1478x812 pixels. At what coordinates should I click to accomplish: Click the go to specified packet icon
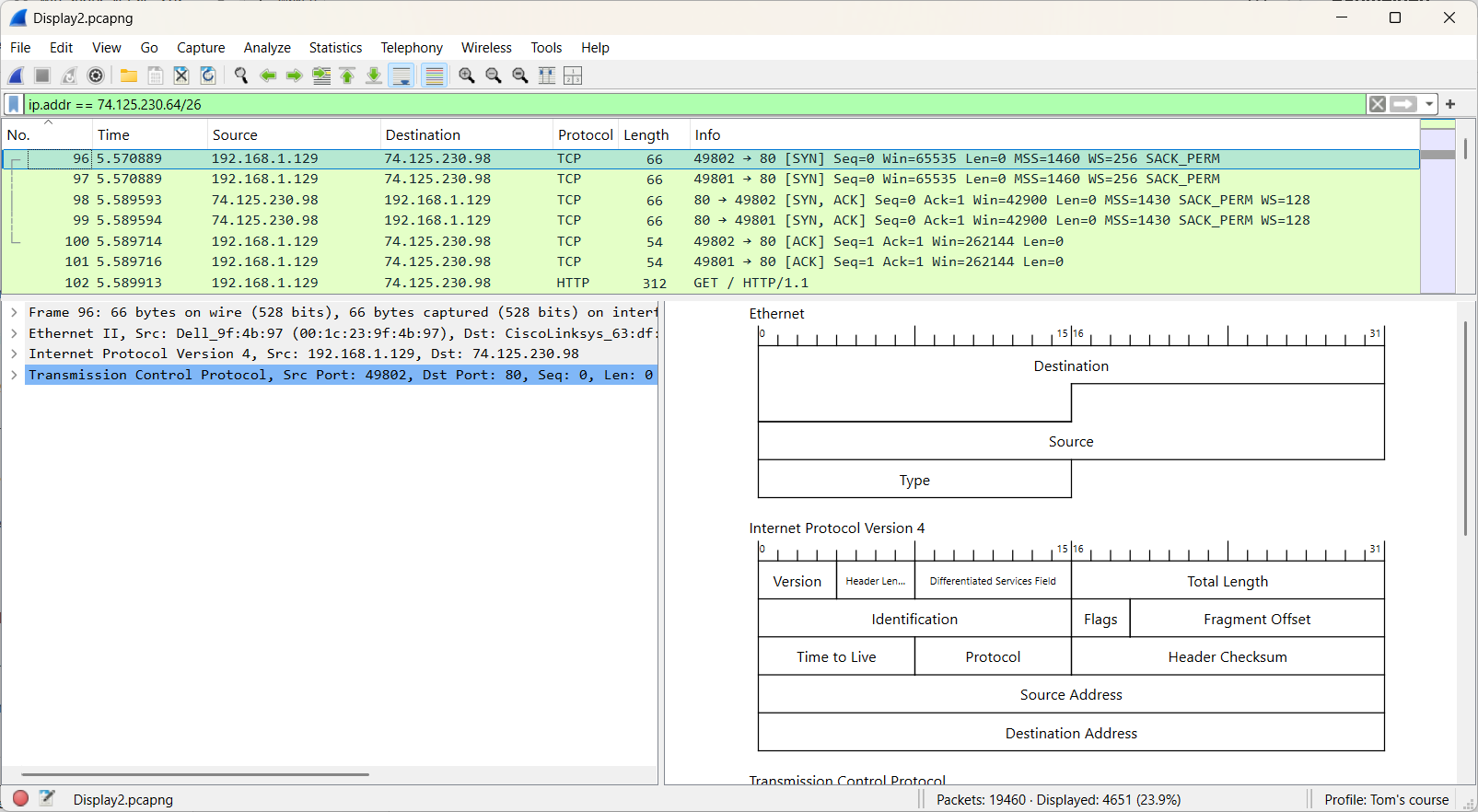(x=321, y=75)
